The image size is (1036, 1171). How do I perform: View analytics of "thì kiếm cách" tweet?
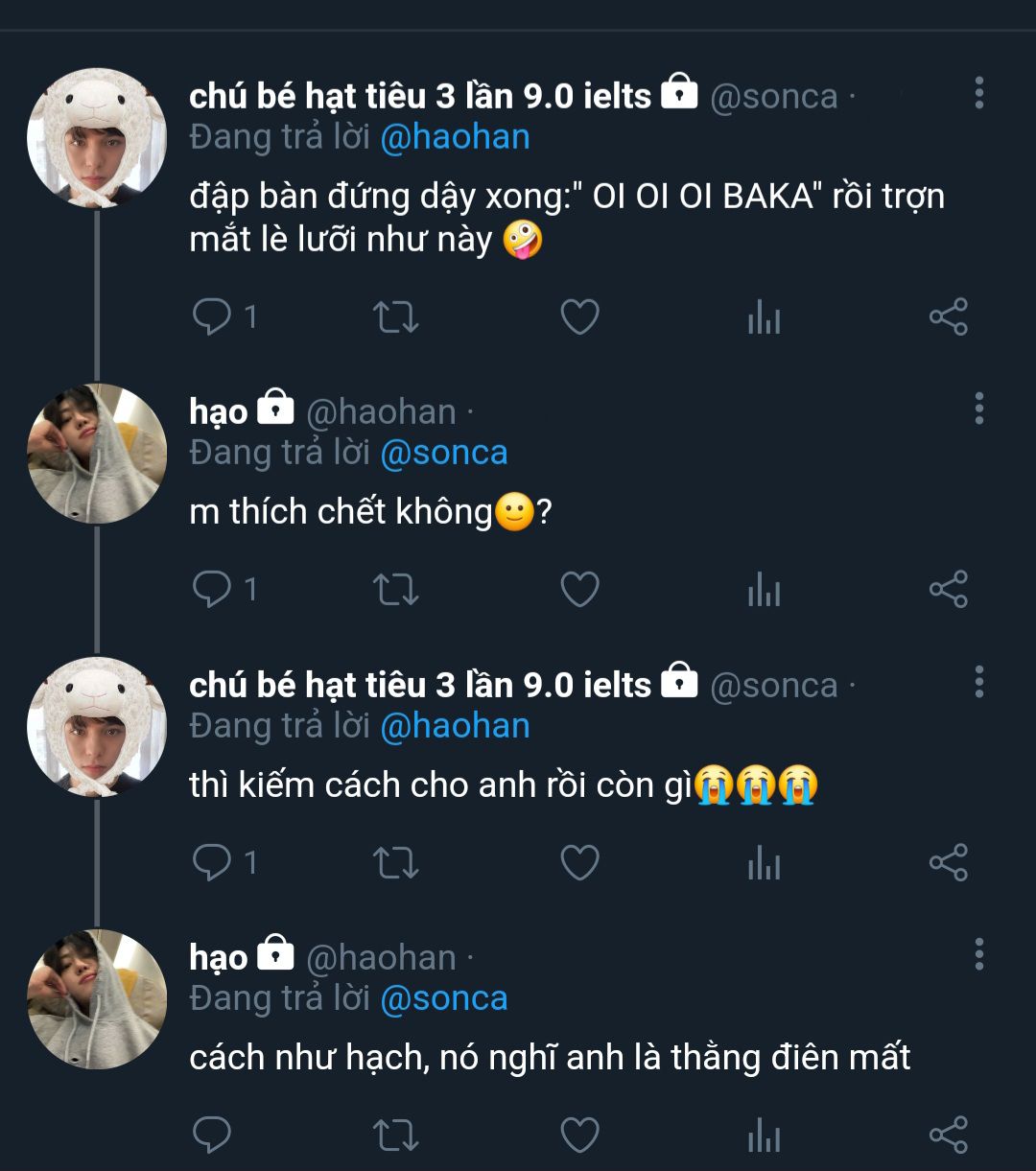[764, 863]
